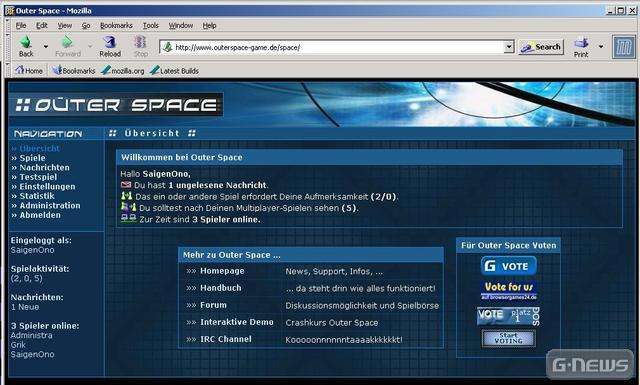Click '(2, 0, 5)' under Spielaktivität

[27, 278]
